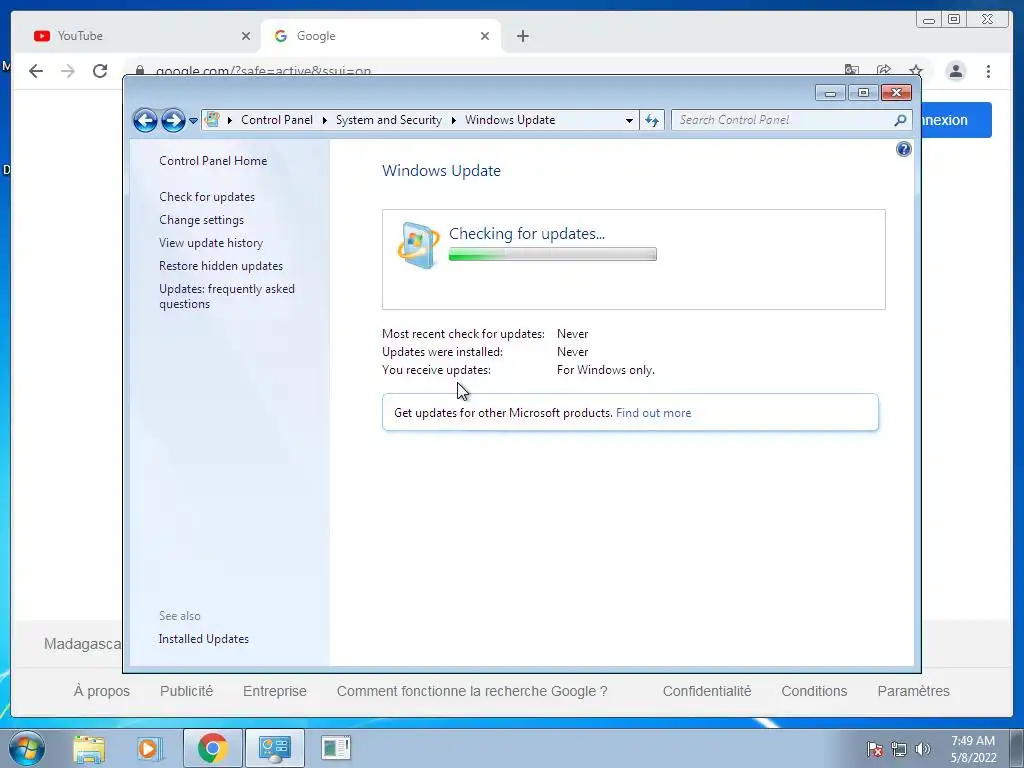
Task: Open Entreprise footer link
Action: (274, 691)
